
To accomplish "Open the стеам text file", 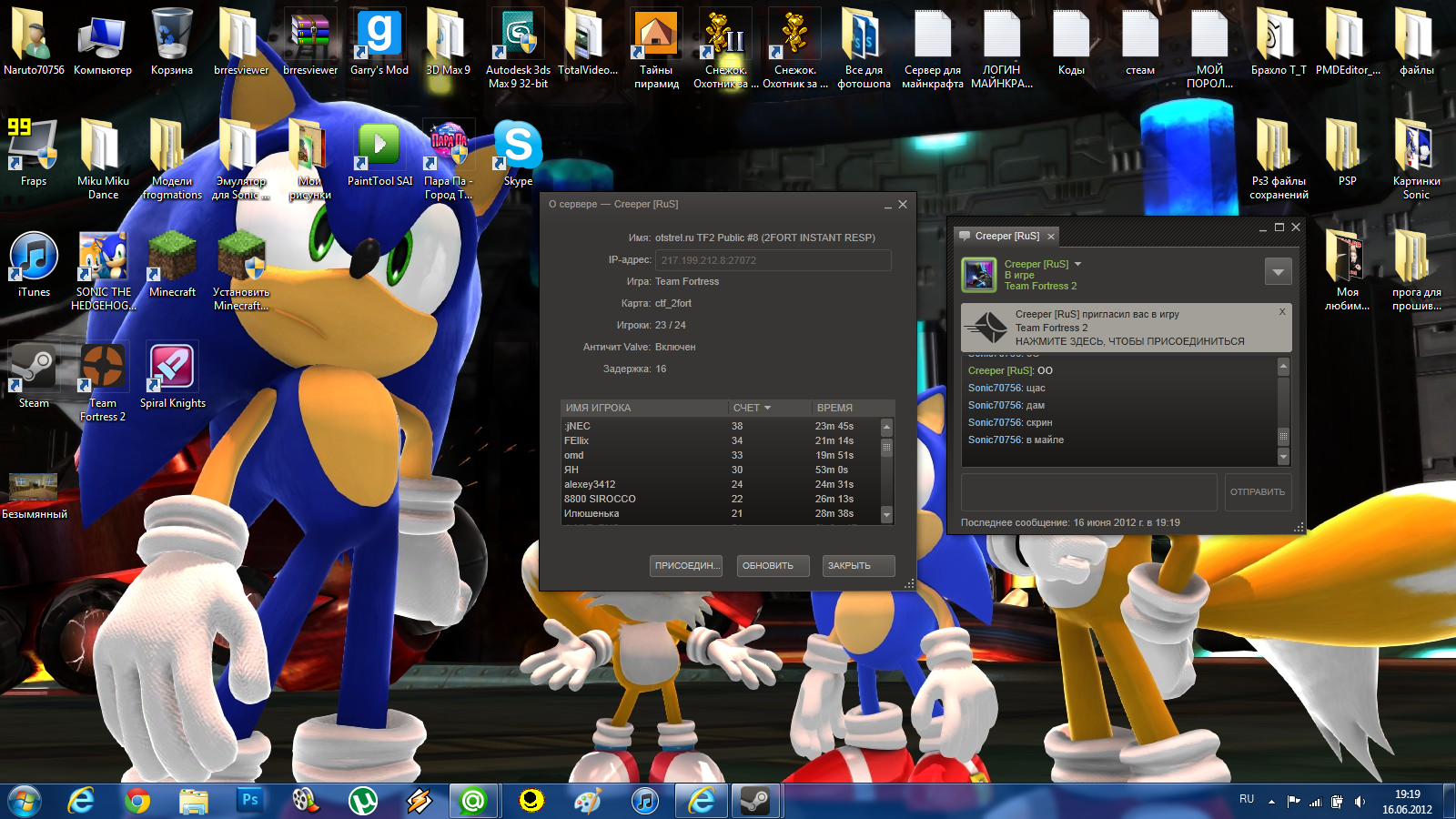I will coord(1140,43).
